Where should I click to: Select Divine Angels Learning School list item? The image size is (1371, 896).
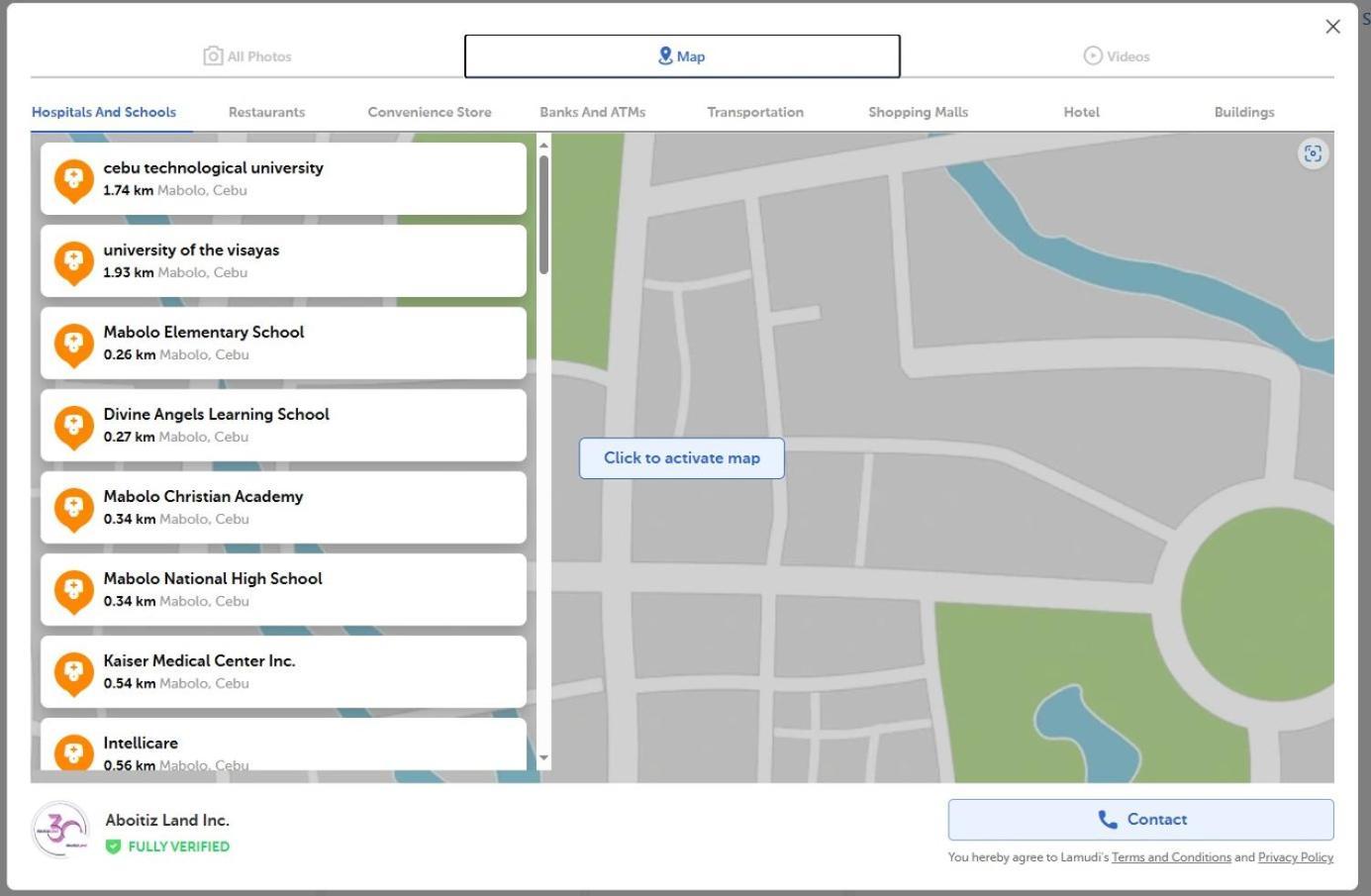point(283,425)
